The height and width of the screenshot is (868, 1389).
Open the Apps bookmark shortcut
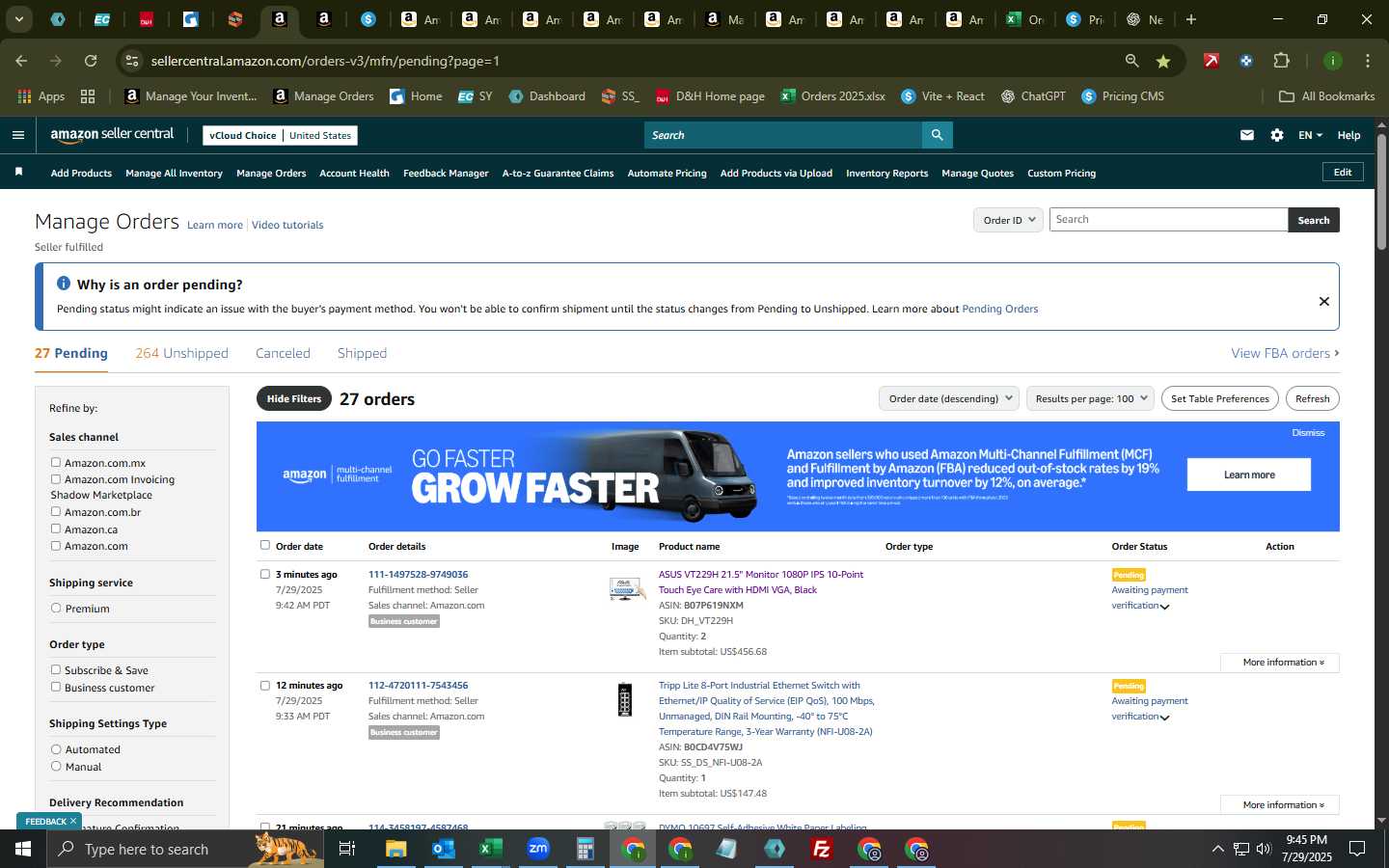pos(41,96)
